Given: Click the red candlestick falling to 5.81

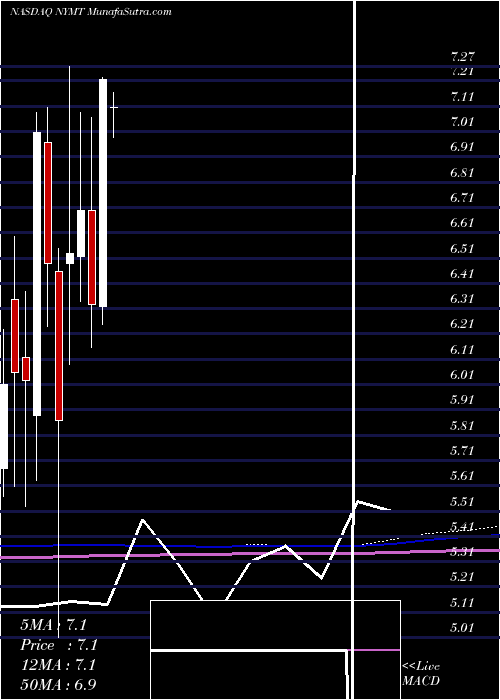Looking at the screenshot, I should pyautogui.click(x=59, y=346).
